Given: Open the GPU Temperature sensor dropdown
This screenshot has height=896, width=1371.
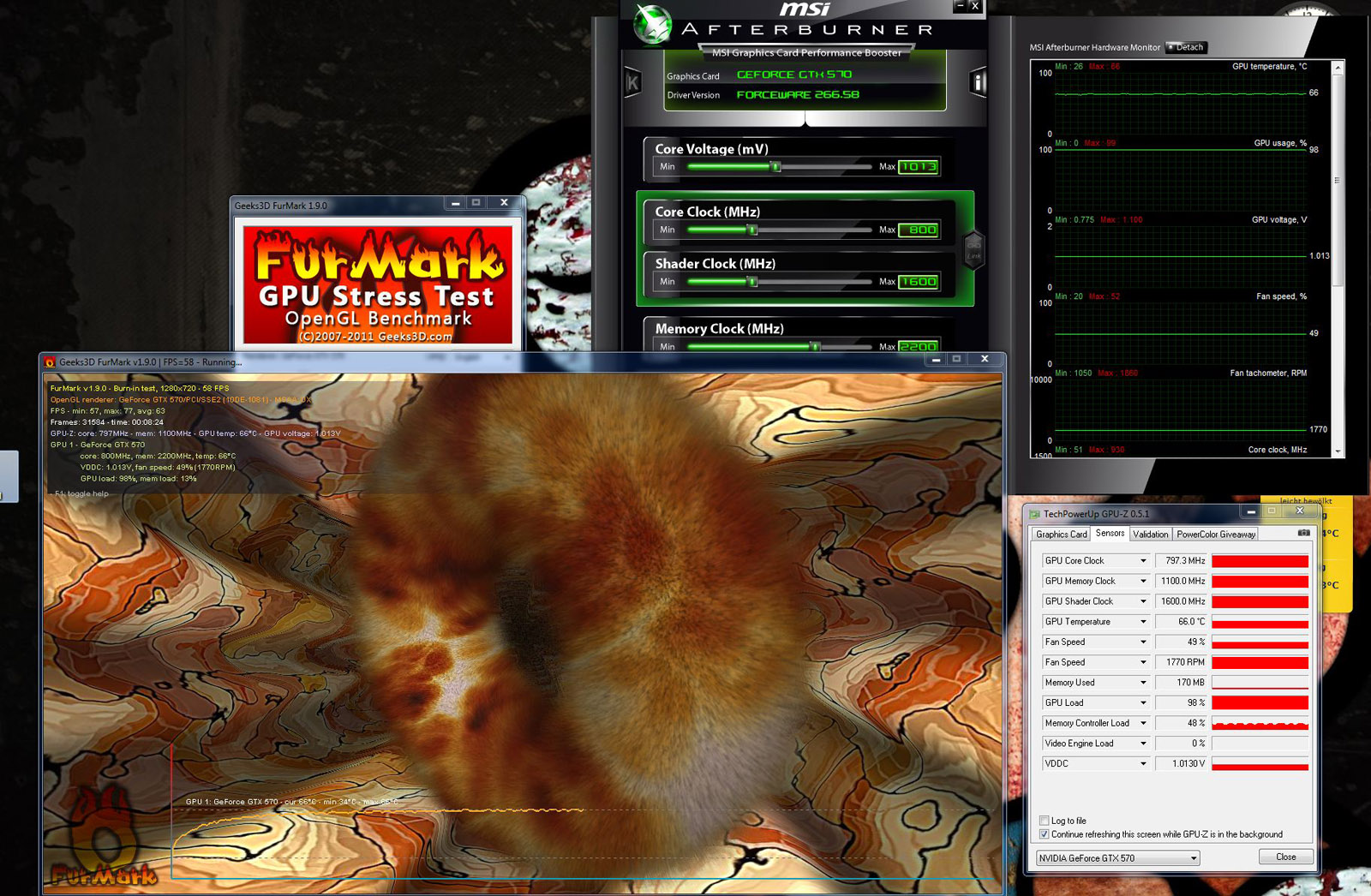Looking at the screenshot, I should tap(1142, 622).
